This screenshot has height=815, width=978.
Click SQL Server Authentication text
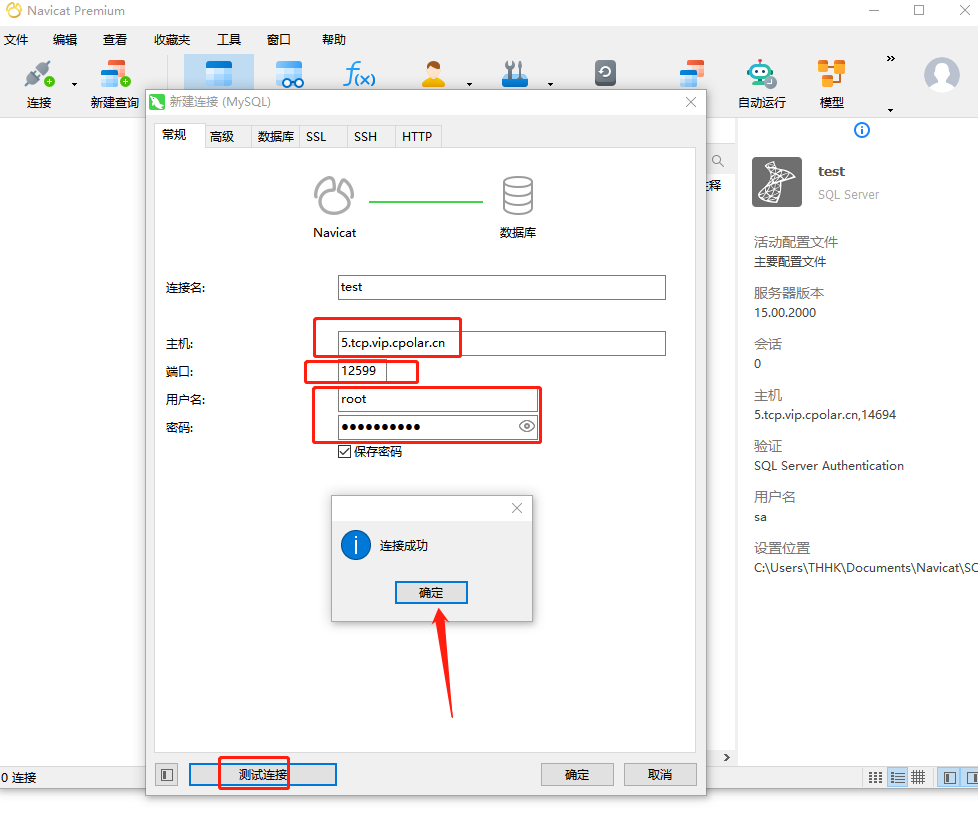828,466
